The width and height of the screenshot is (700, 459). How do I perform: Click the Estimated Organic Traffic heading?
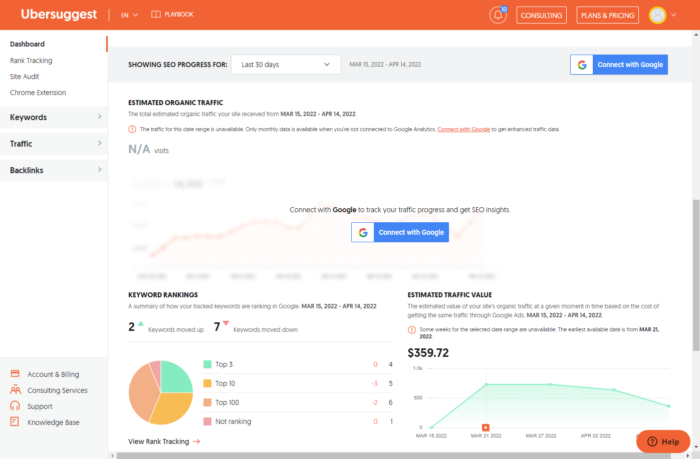(x=175, y=102)
